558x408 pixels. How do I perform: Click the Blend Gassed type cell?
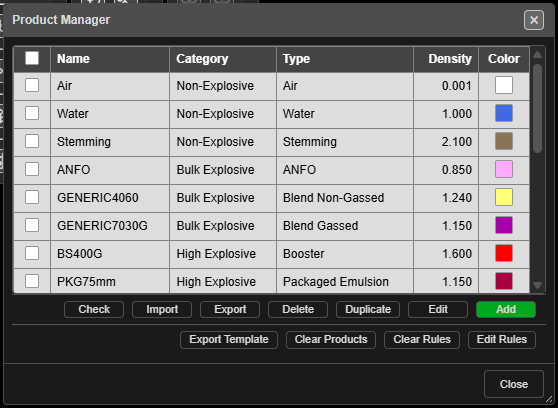click(x=345, y=226)
